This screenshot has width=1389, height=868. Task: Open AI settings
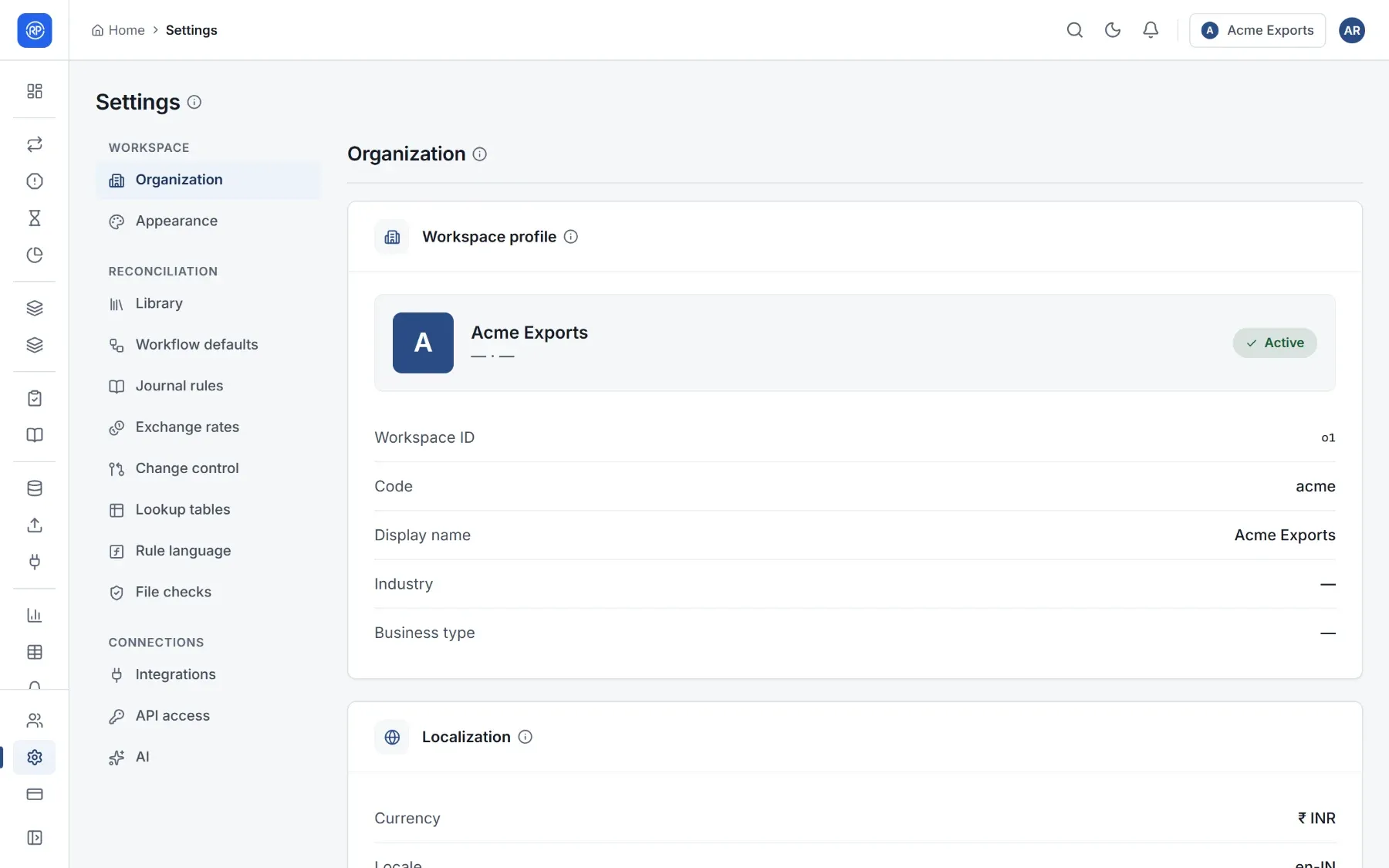208,758
